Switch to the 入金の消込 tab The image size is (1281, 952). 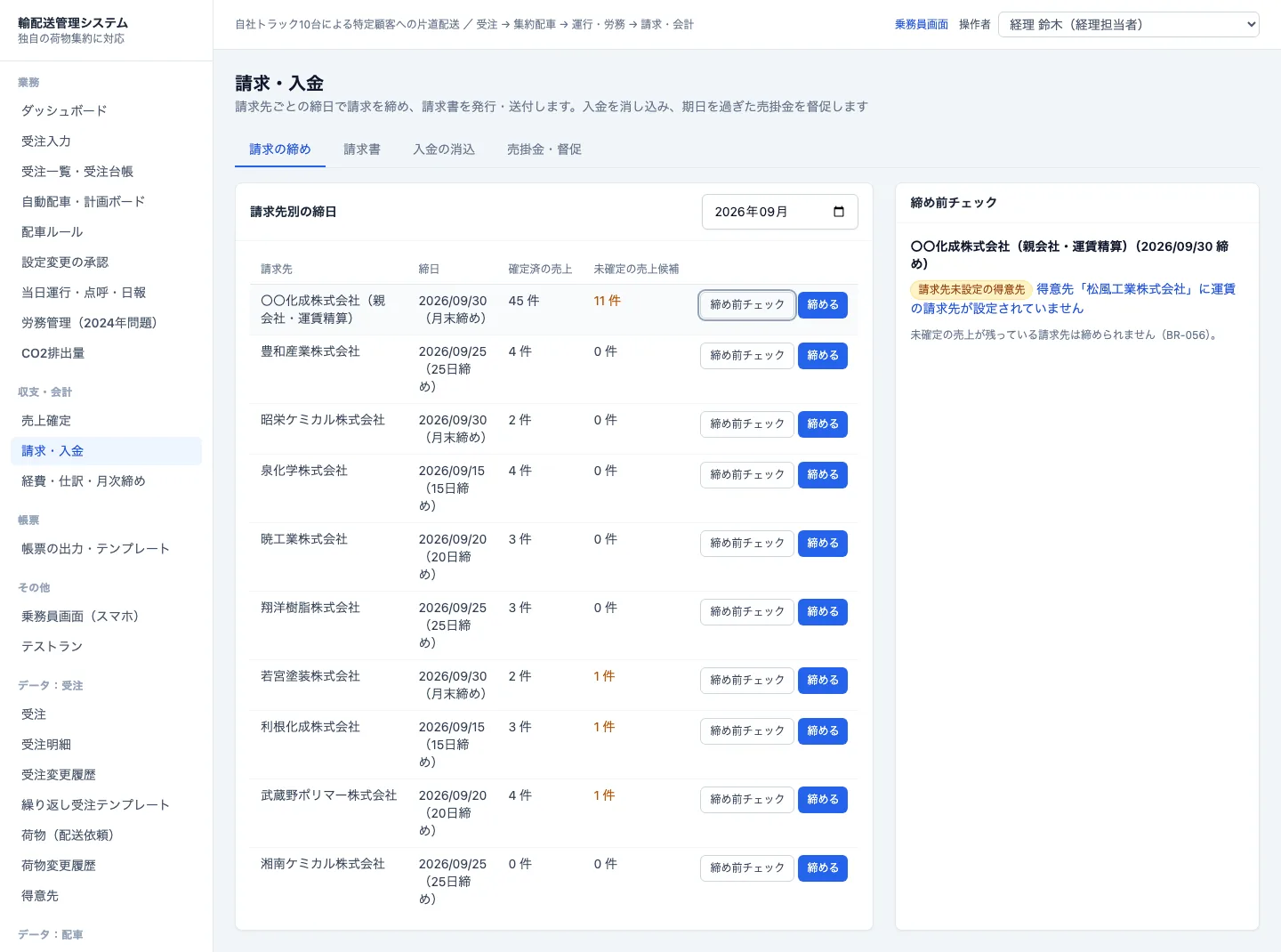coord(444,149)
